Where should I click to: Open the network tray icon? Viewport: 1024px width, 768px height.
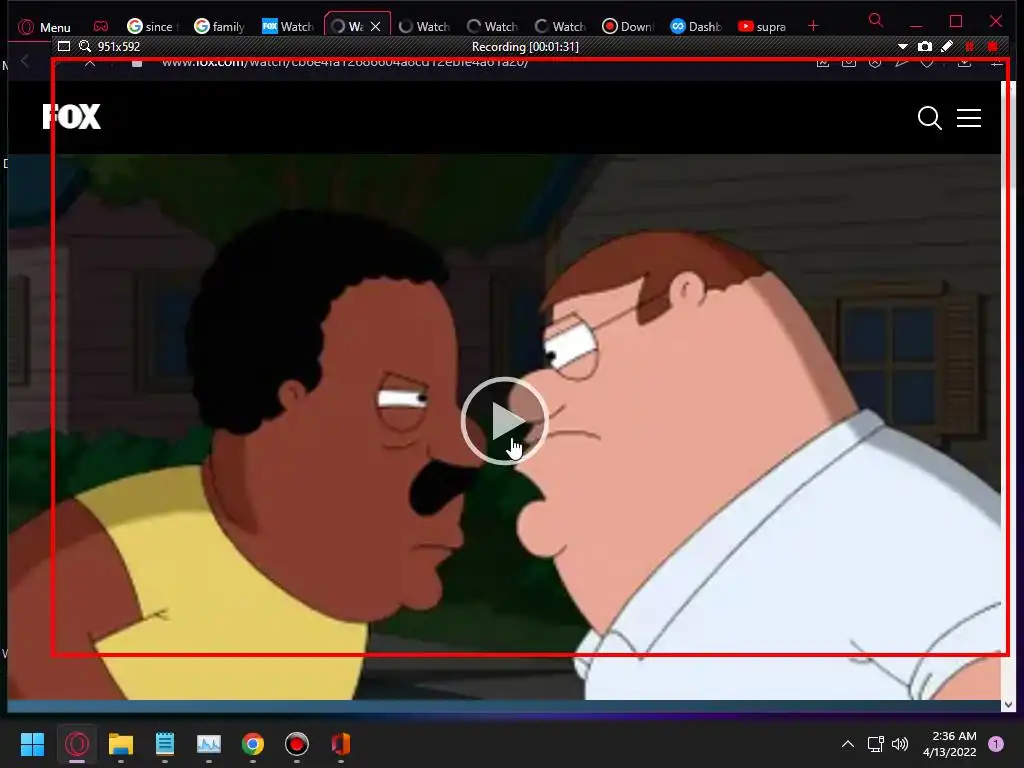tap(875, 744)
